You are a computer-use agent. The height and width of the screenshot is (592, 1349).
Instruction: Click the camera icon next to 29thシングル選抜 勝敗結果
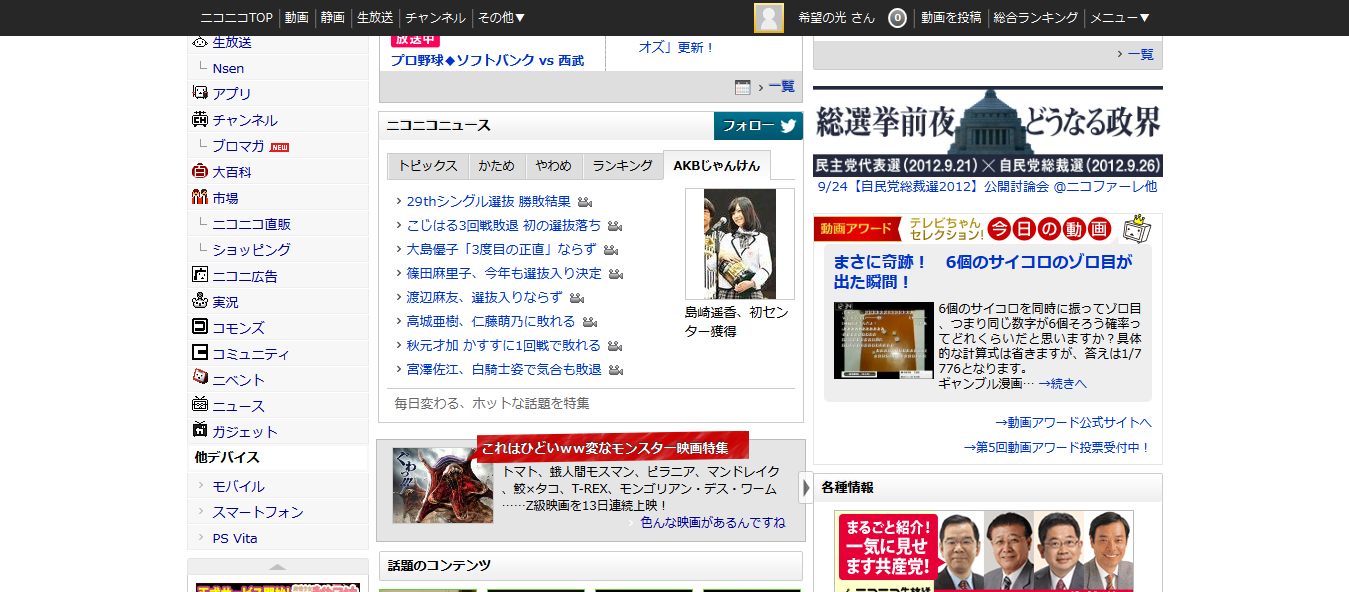pyautogui.click(x=585, y=202)
